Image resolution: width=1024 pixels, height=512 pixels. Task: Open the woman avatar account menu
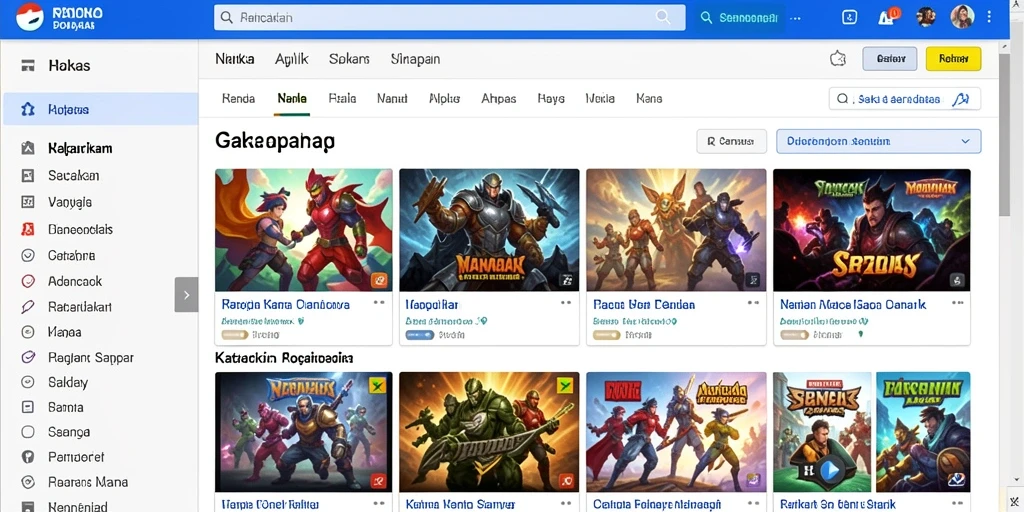click(963, 17)
